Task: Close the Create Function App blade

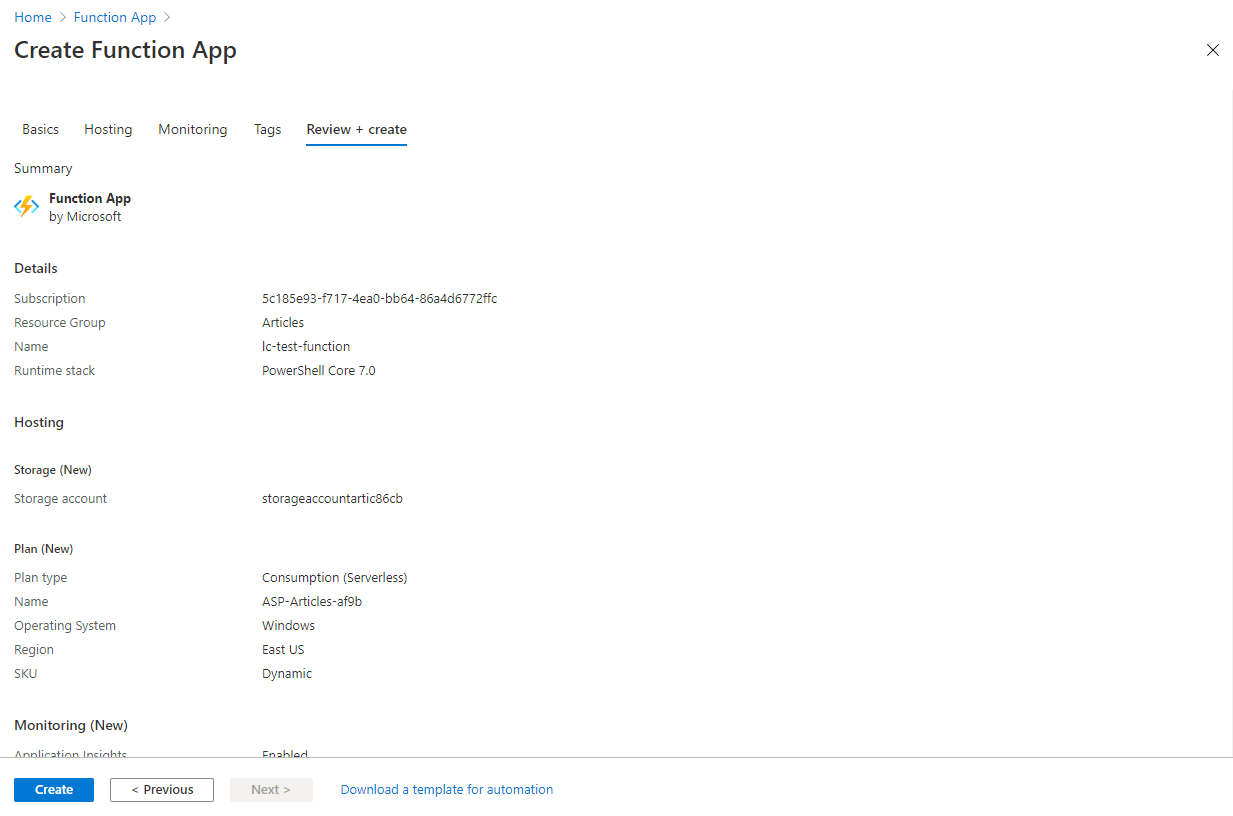Action: tap(1212, 49)
